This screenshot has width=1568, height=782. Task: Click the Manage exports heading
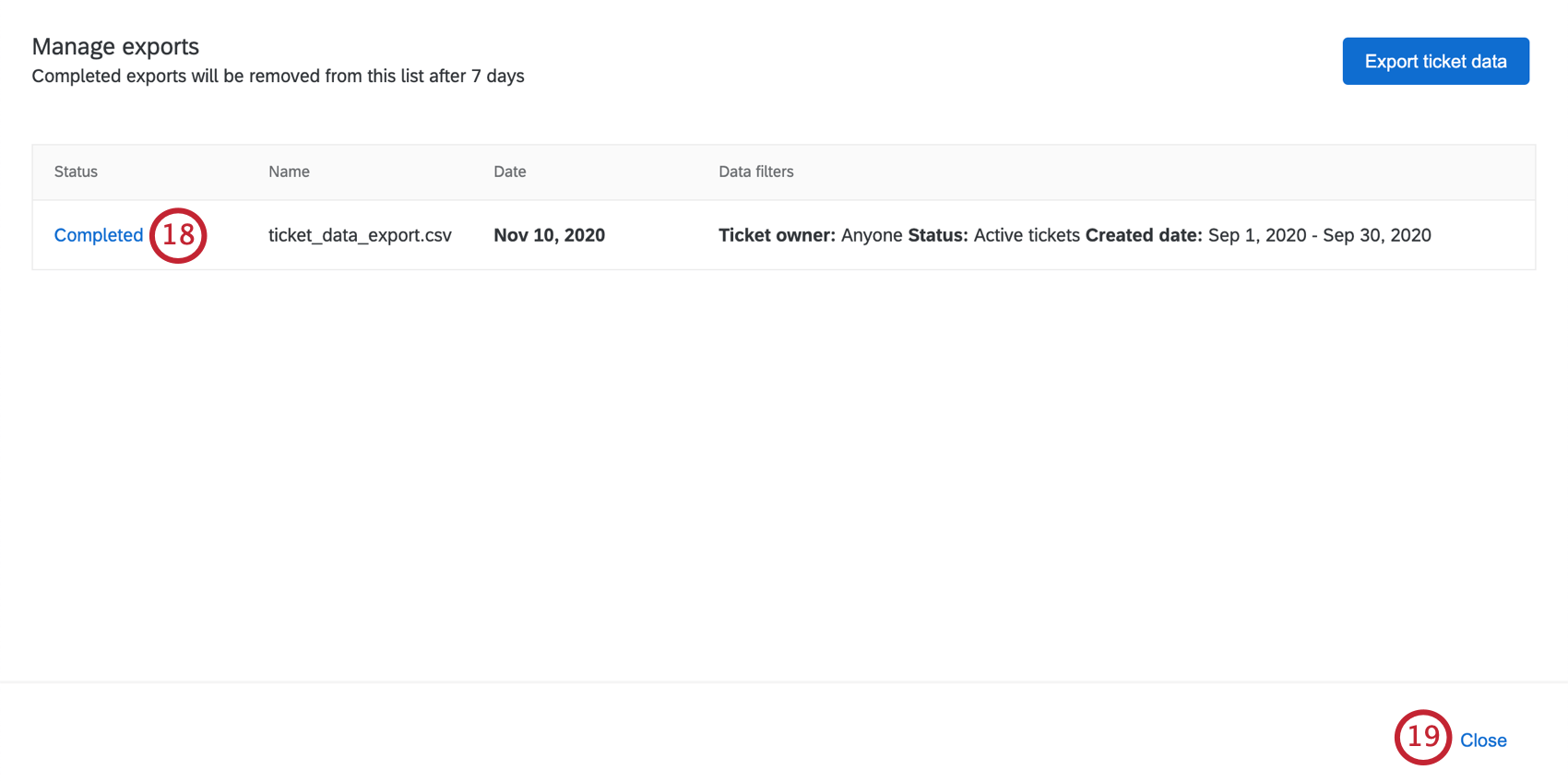click(115, 47)
